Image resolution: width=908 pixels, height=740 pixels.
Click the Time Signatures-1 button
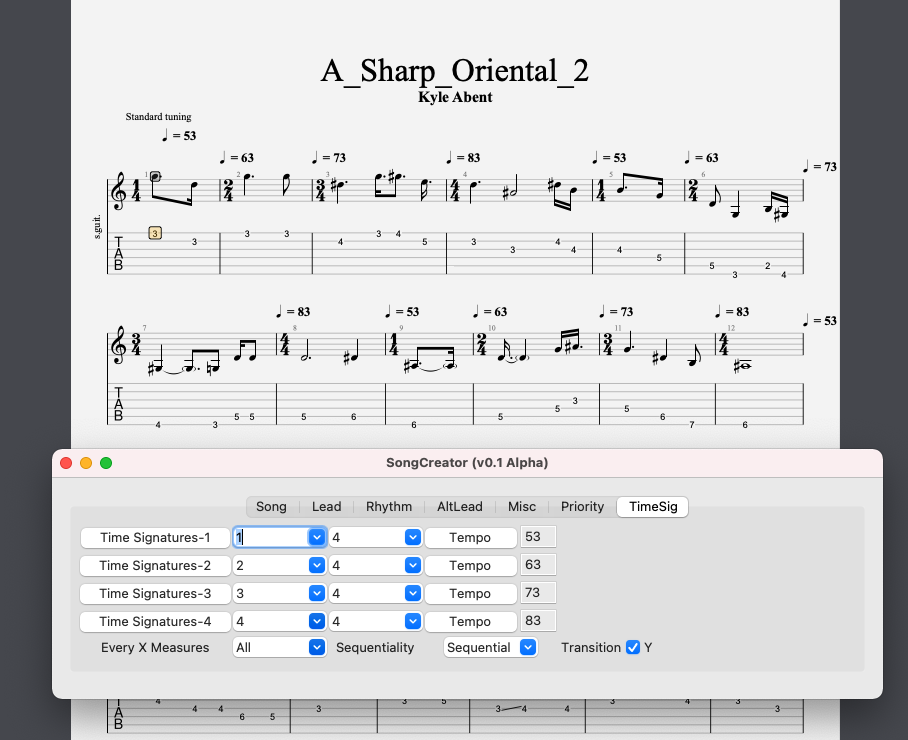click(x=155, y=538)
